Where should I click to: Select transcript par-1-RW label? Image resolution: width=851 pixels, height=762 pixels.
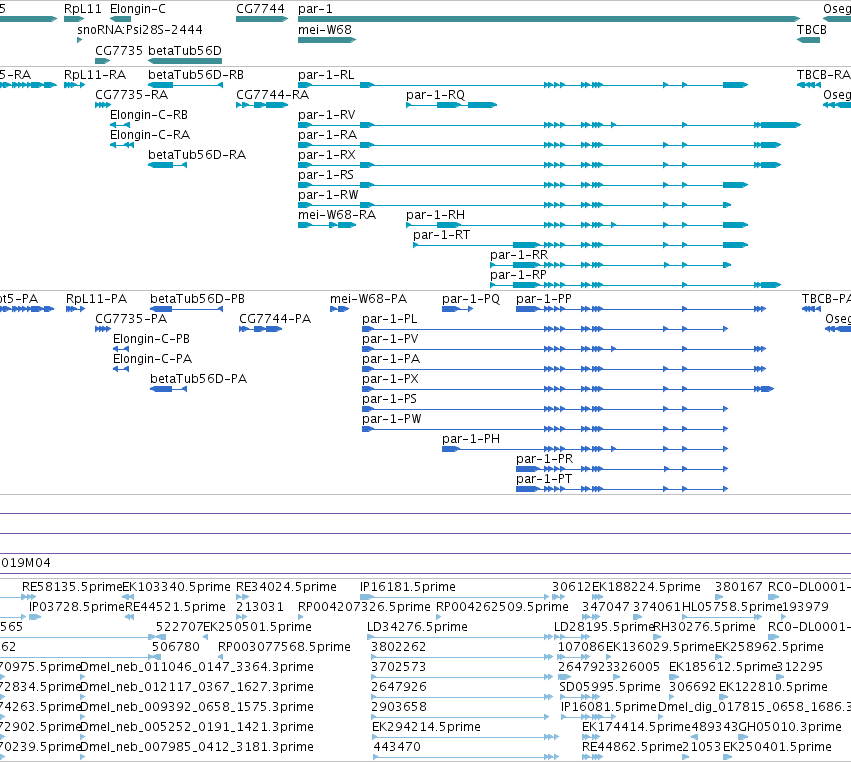[x=328, y=194]
